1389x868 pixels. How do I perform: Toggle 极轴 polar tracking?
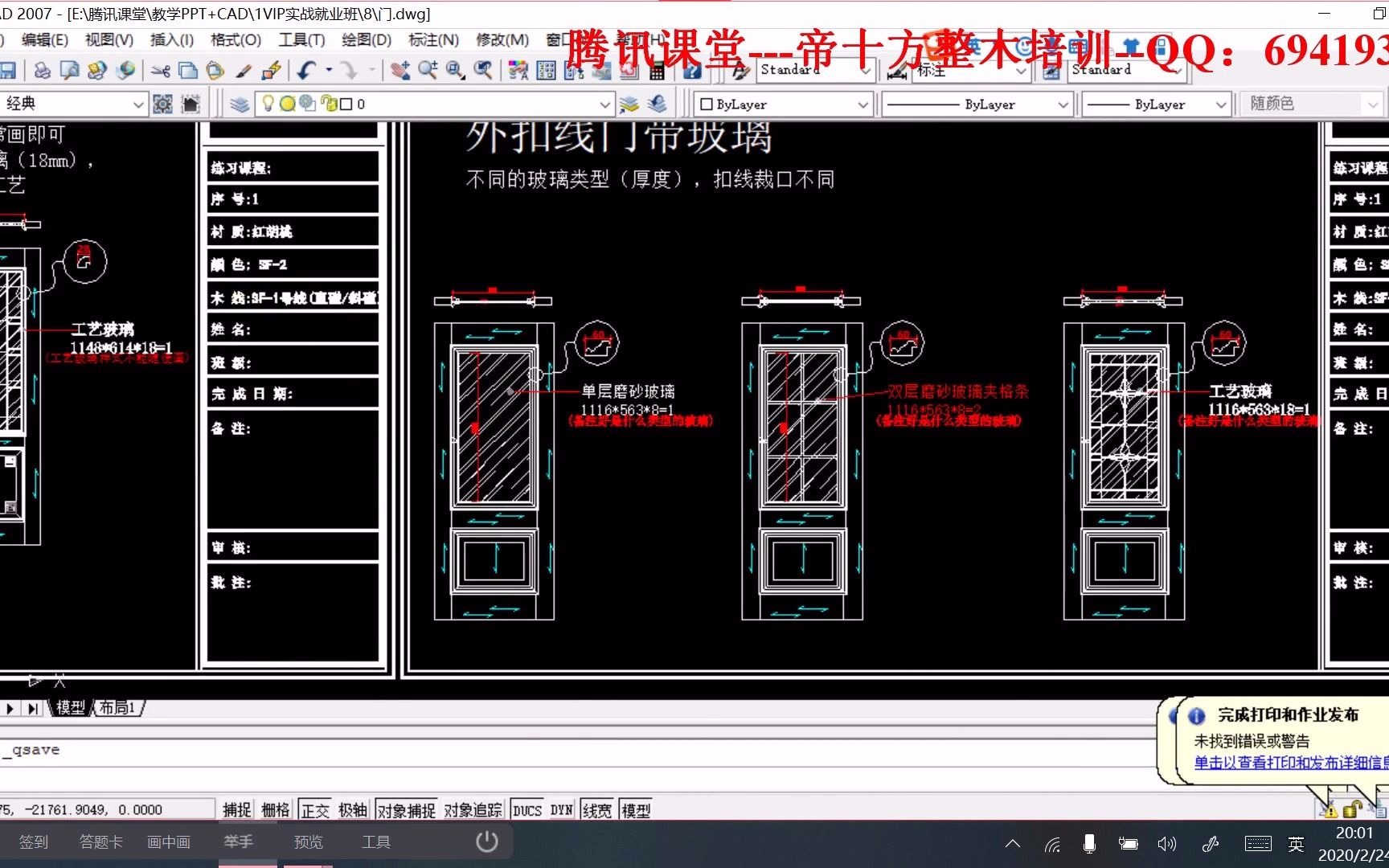[x=353, y=810]
